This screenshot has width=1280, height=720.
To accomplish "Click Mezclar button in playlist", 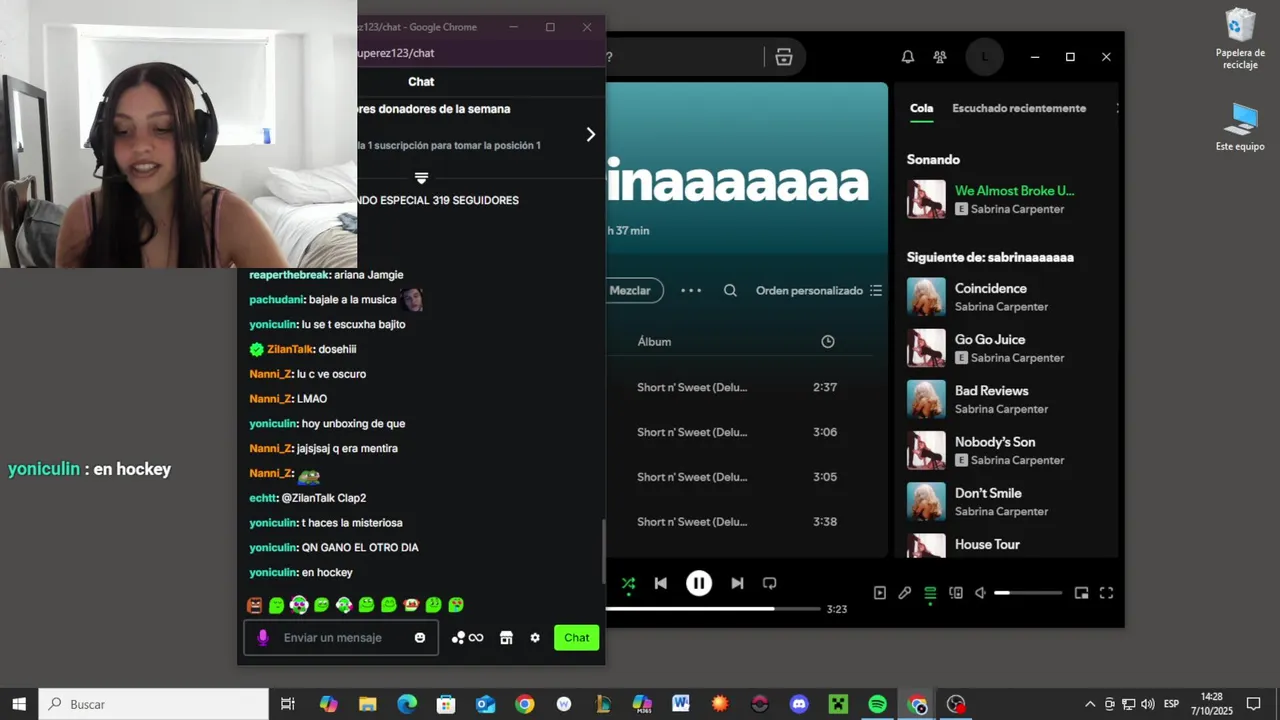I will pyautogui.click(x=633, y=290).
